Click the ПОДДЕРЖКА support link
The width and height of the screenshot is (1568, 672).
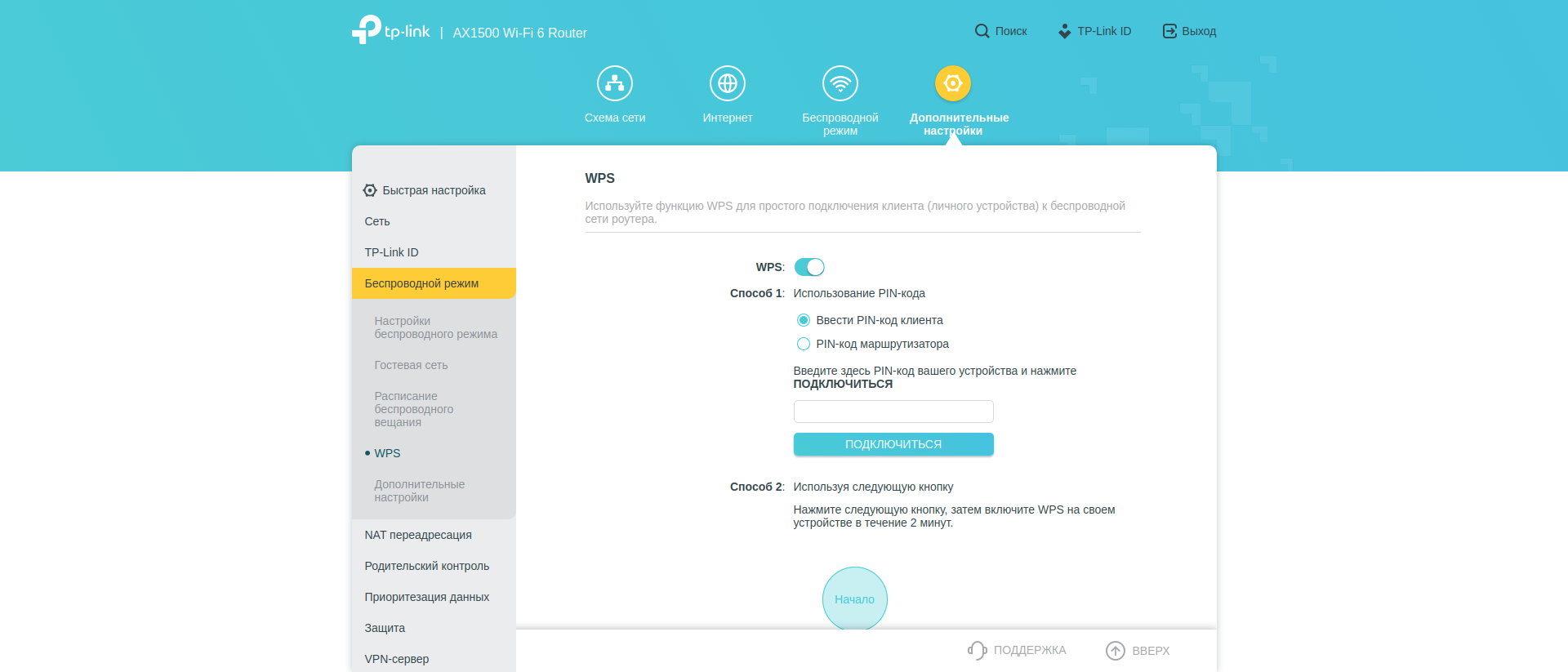tap(1018, 650)
